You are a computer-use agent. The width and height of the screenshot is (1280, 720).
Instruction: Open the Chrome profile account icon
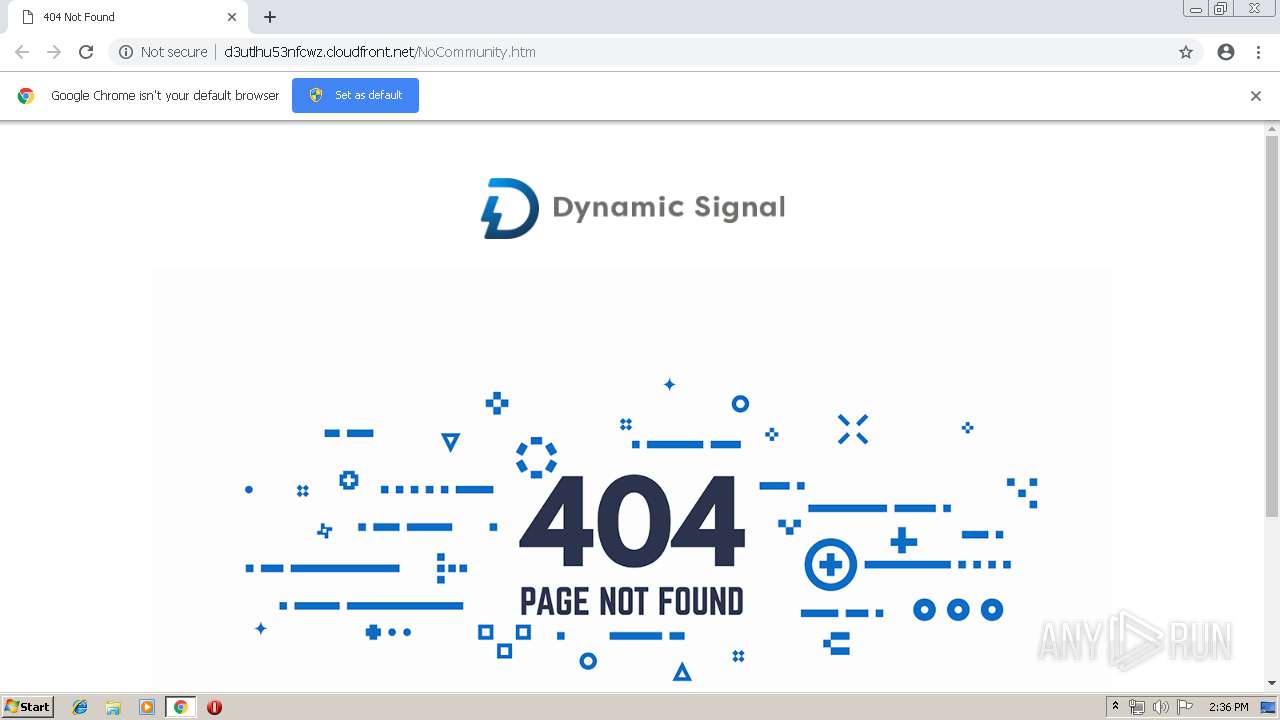click(1226, 52)
